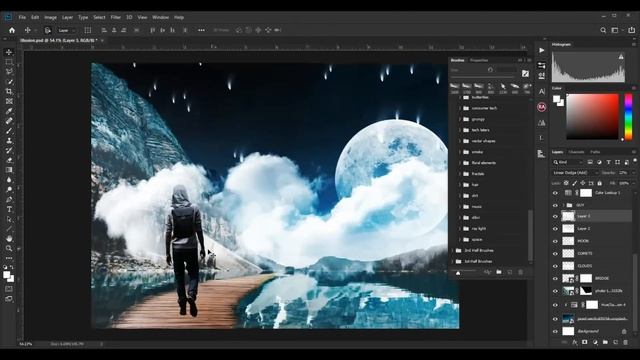Expand the fractals brush folder

pos(460,174)
